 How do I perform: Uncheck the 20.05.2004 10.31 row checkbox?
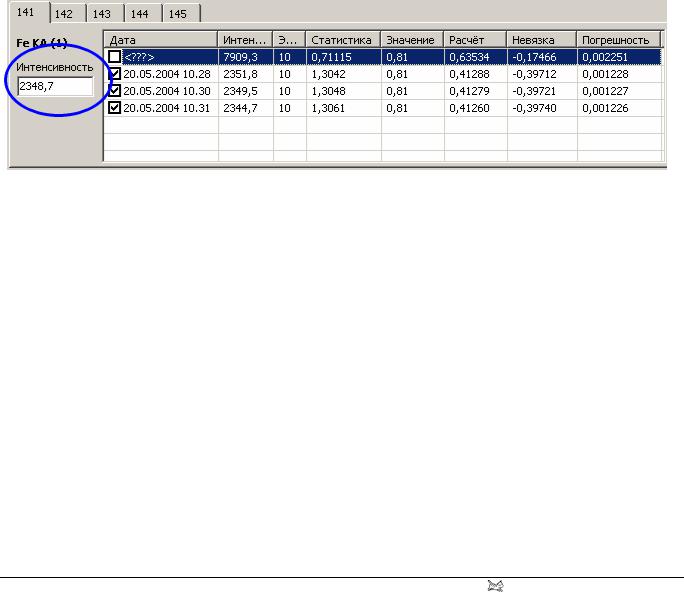(x=114, y=108)
